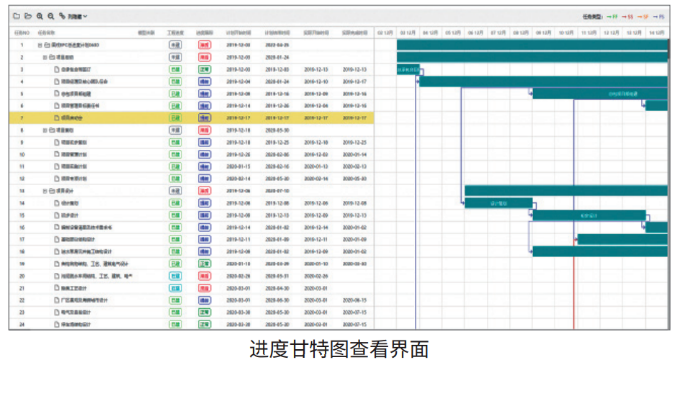Image resolution: width=682 pixels, height=394 pixels.
Task: Click the file icon in row 10
Action: click(x=57, y=154)
